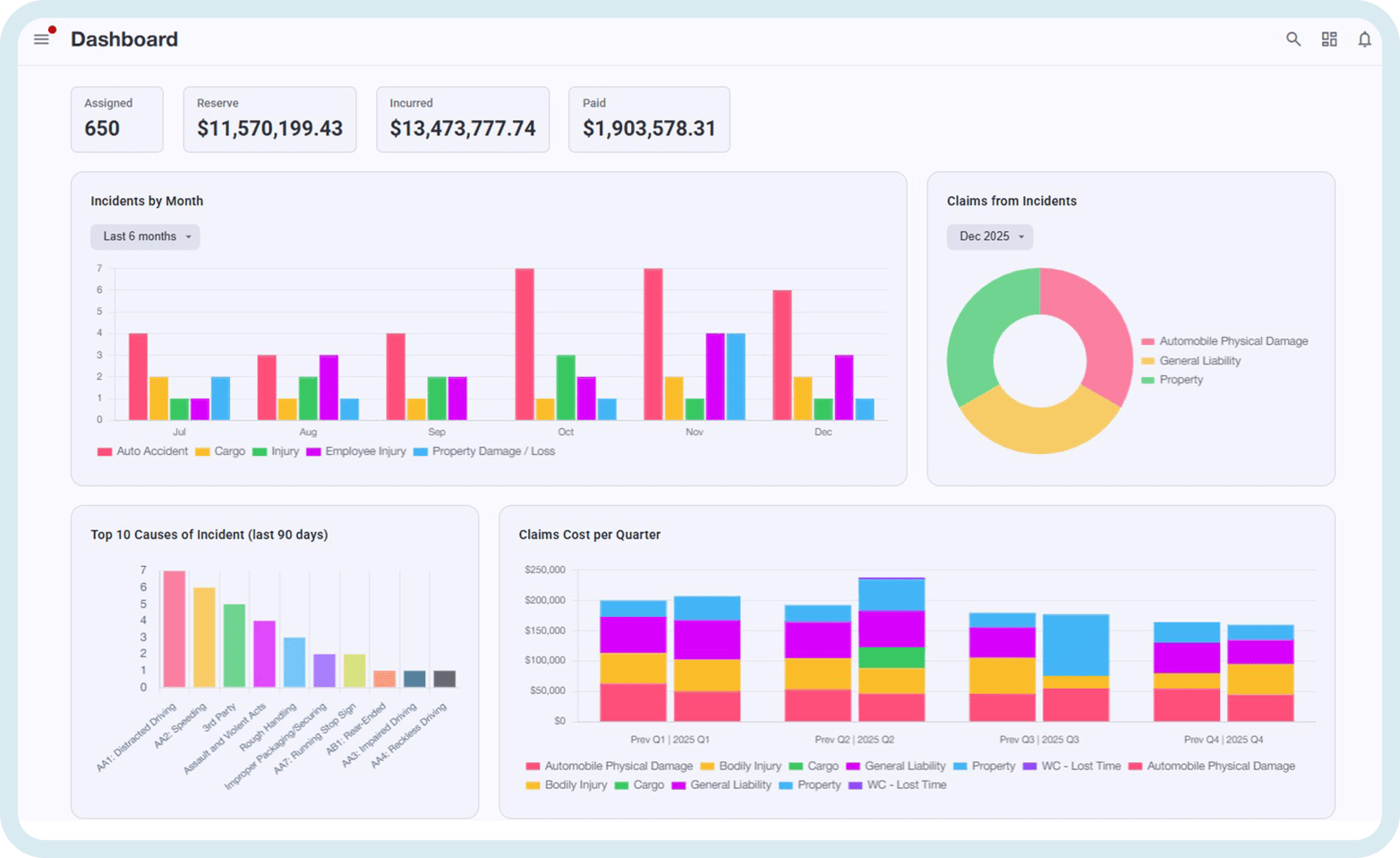Click the Dashboard title heading
1400x858 pixels.
click(x=124, y=39)
